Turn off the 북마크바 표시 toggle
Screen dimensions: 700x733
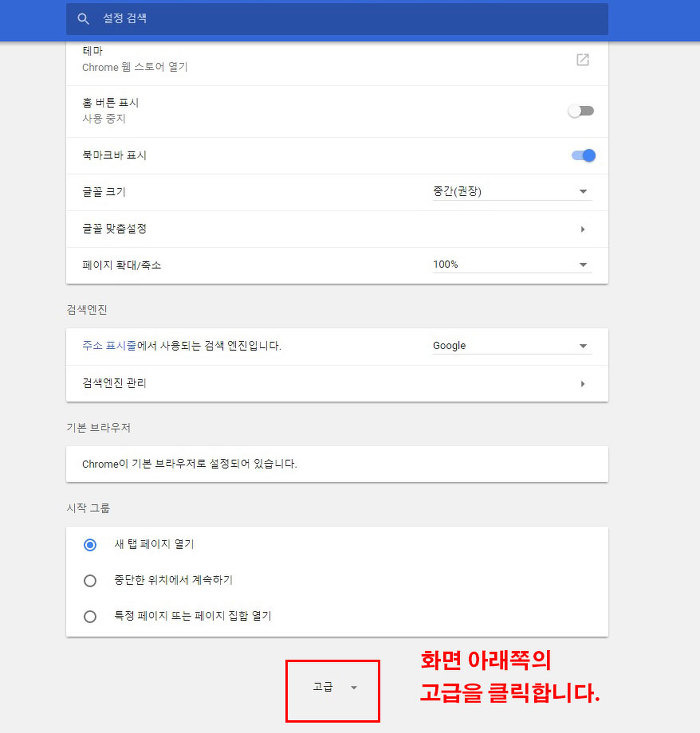[583, 155]
